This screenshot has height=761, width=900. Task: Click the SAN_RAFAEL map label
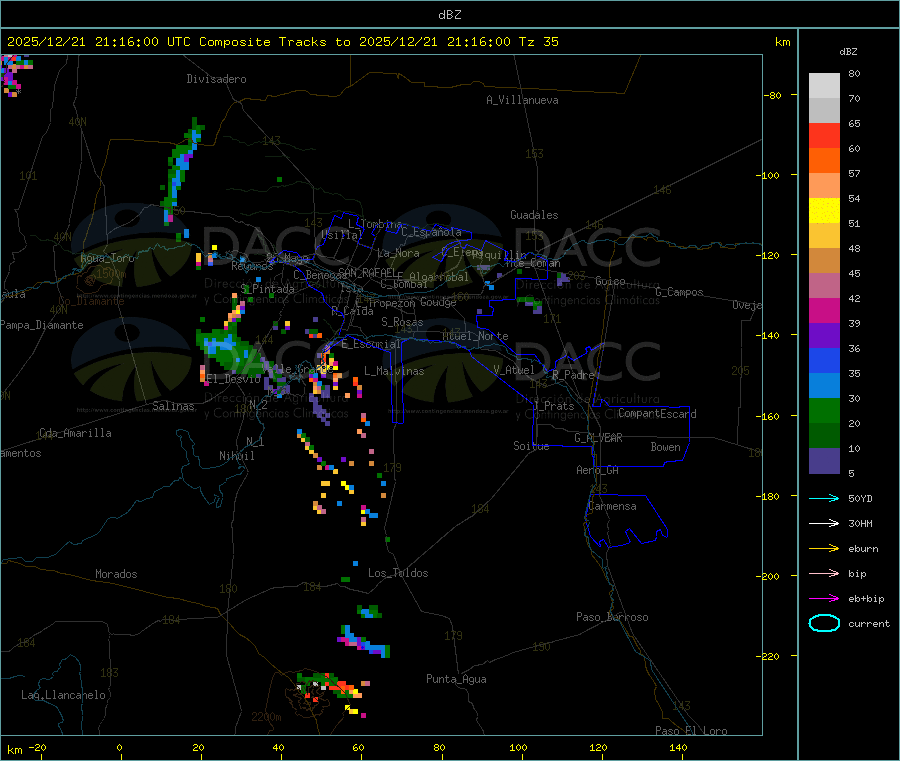pos(367,272)
